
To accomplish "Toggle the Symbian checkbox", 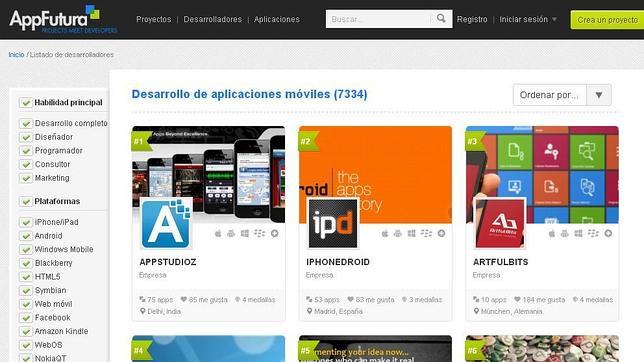I will (25, 290).
